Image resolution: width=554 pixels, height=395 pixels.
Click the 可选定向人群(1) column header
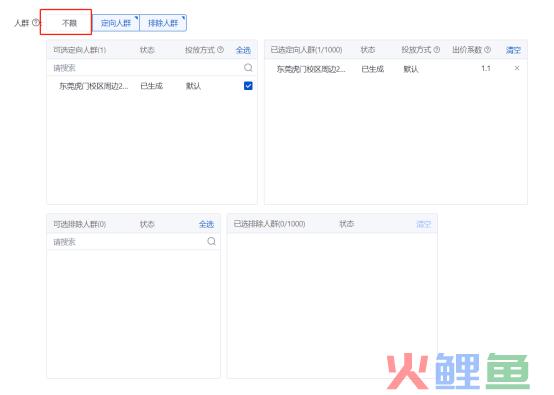tap(80, 50)
